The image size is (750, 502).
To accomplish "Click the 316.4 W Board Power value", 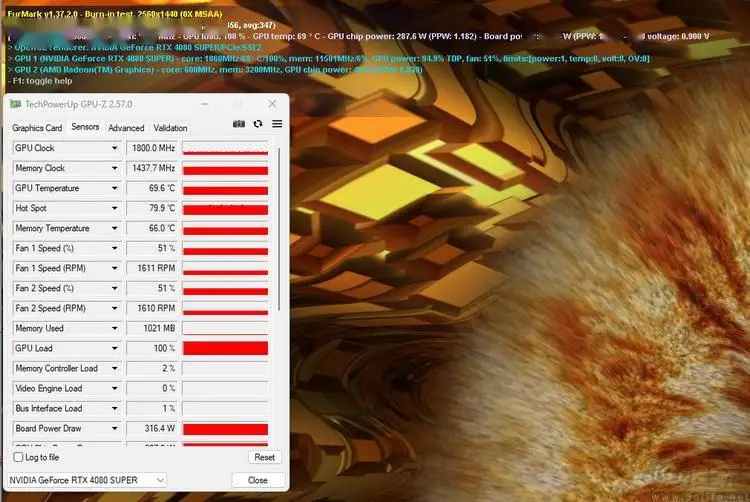I will 152,429.
